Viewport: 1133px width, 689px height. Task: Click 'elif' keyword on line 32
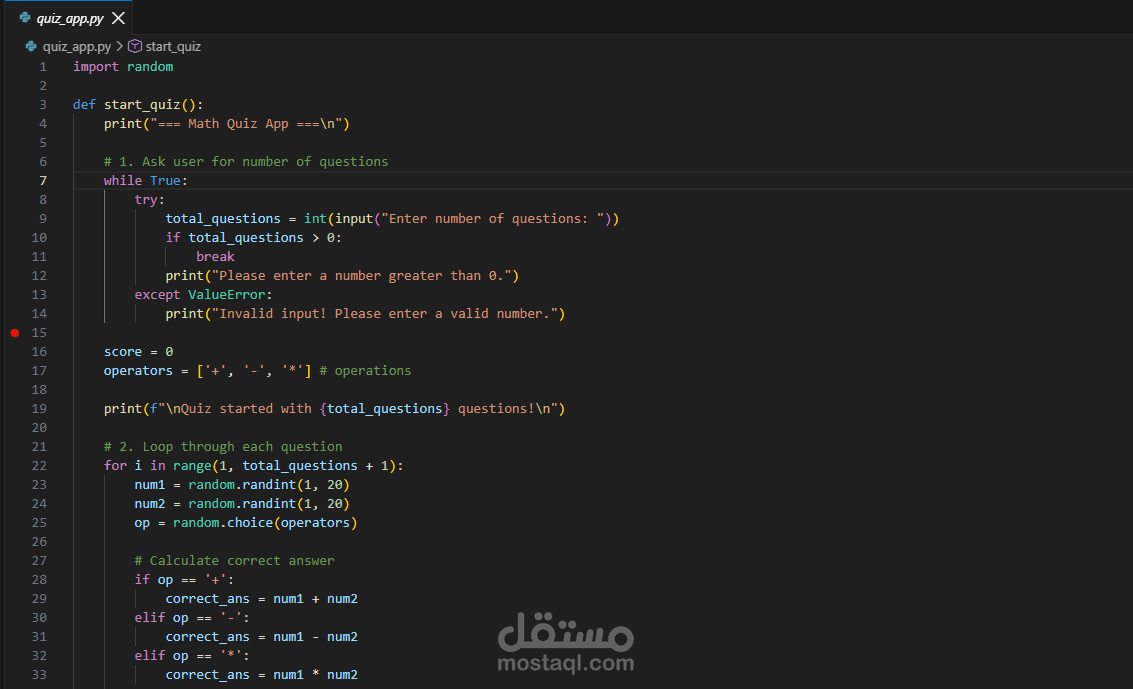point(150,656)
